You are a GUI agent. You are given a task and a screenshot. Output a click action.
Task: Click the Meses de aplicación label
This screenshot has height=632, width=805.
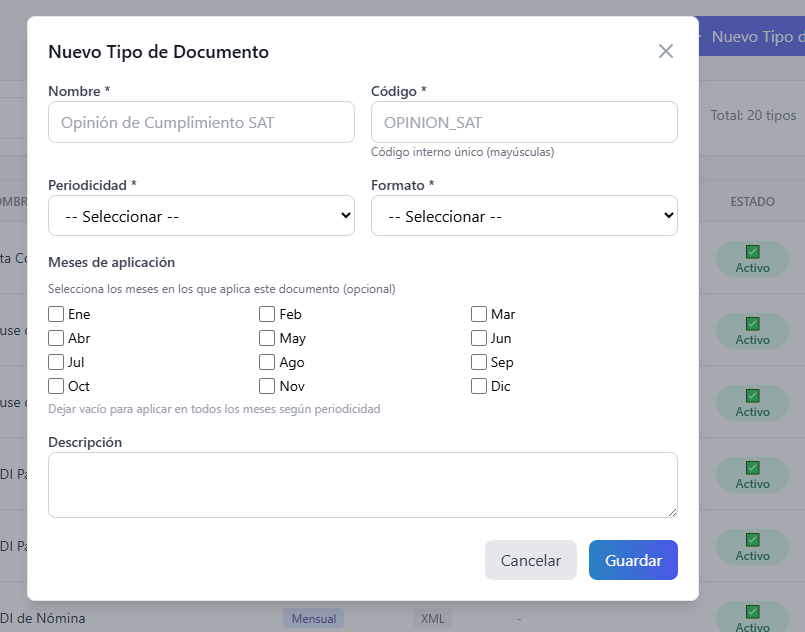(111, 262)
